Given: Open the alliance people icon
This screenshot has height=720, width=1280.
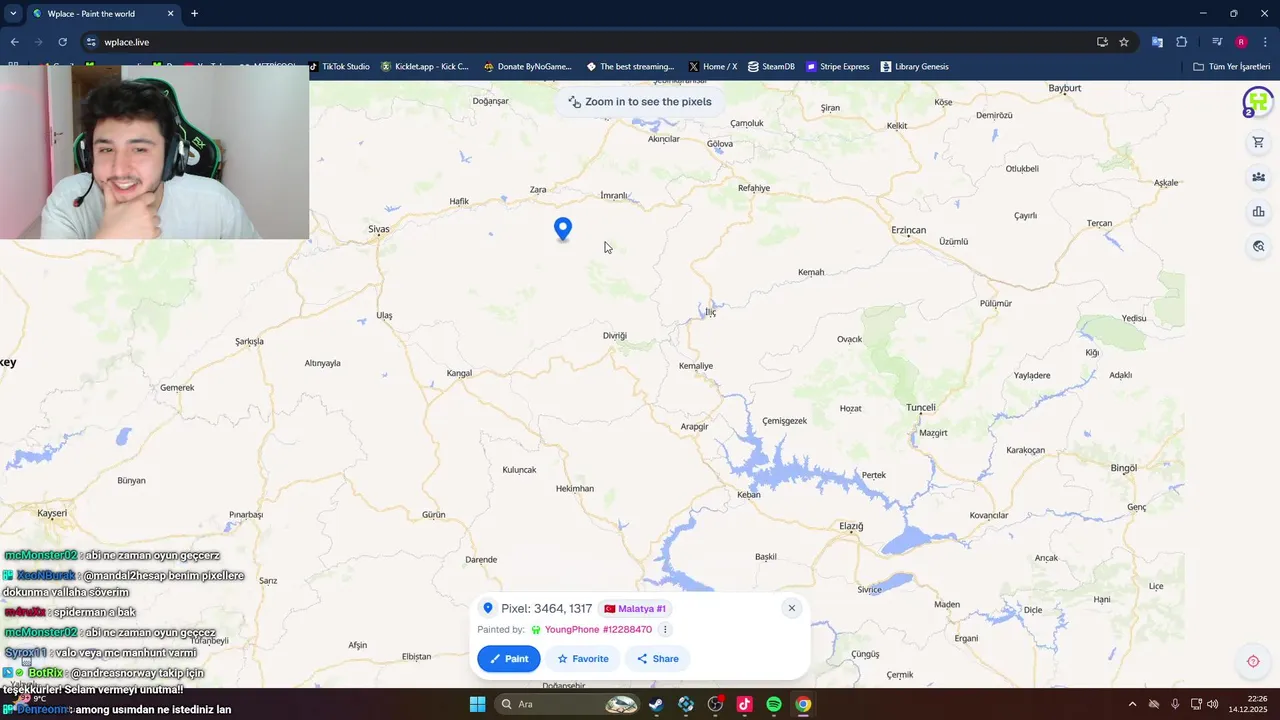Looking at the screenshot, I should pyautogui.click(x=1258, y=177).
